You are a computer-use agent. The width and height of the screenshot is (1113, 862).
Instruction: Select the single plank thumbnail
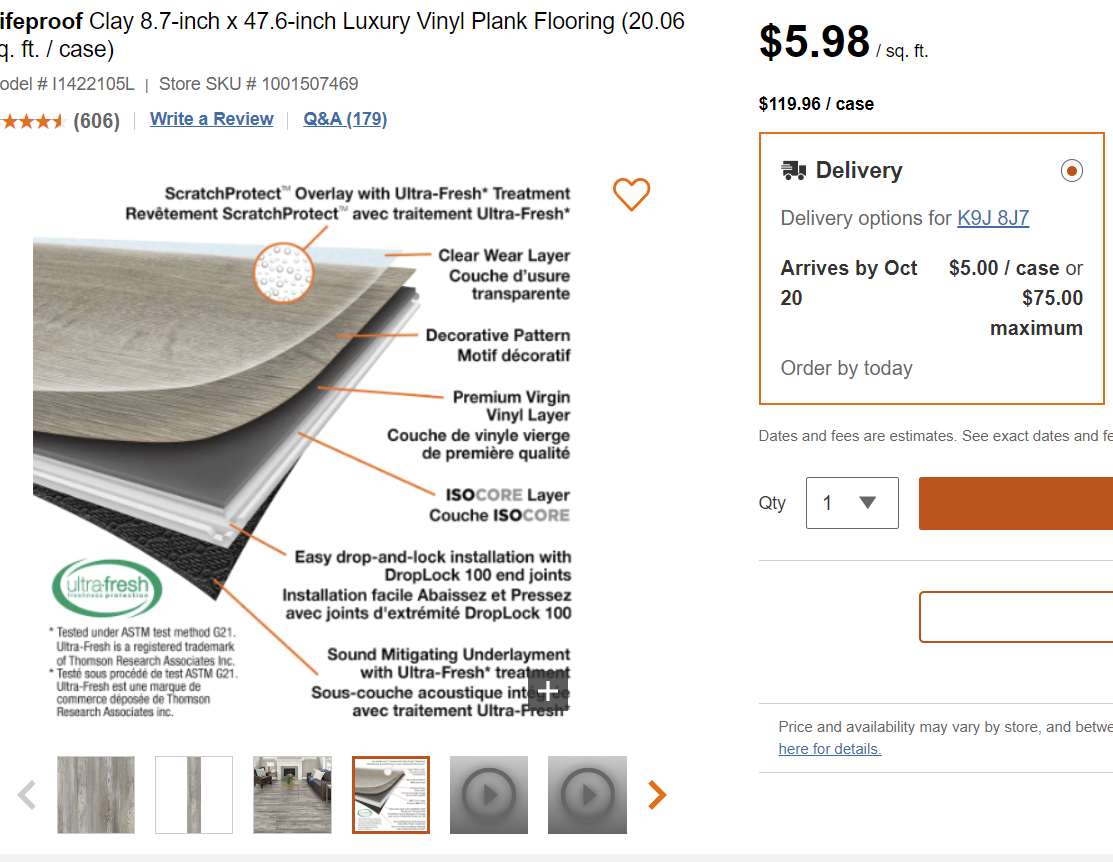(194, 795)
